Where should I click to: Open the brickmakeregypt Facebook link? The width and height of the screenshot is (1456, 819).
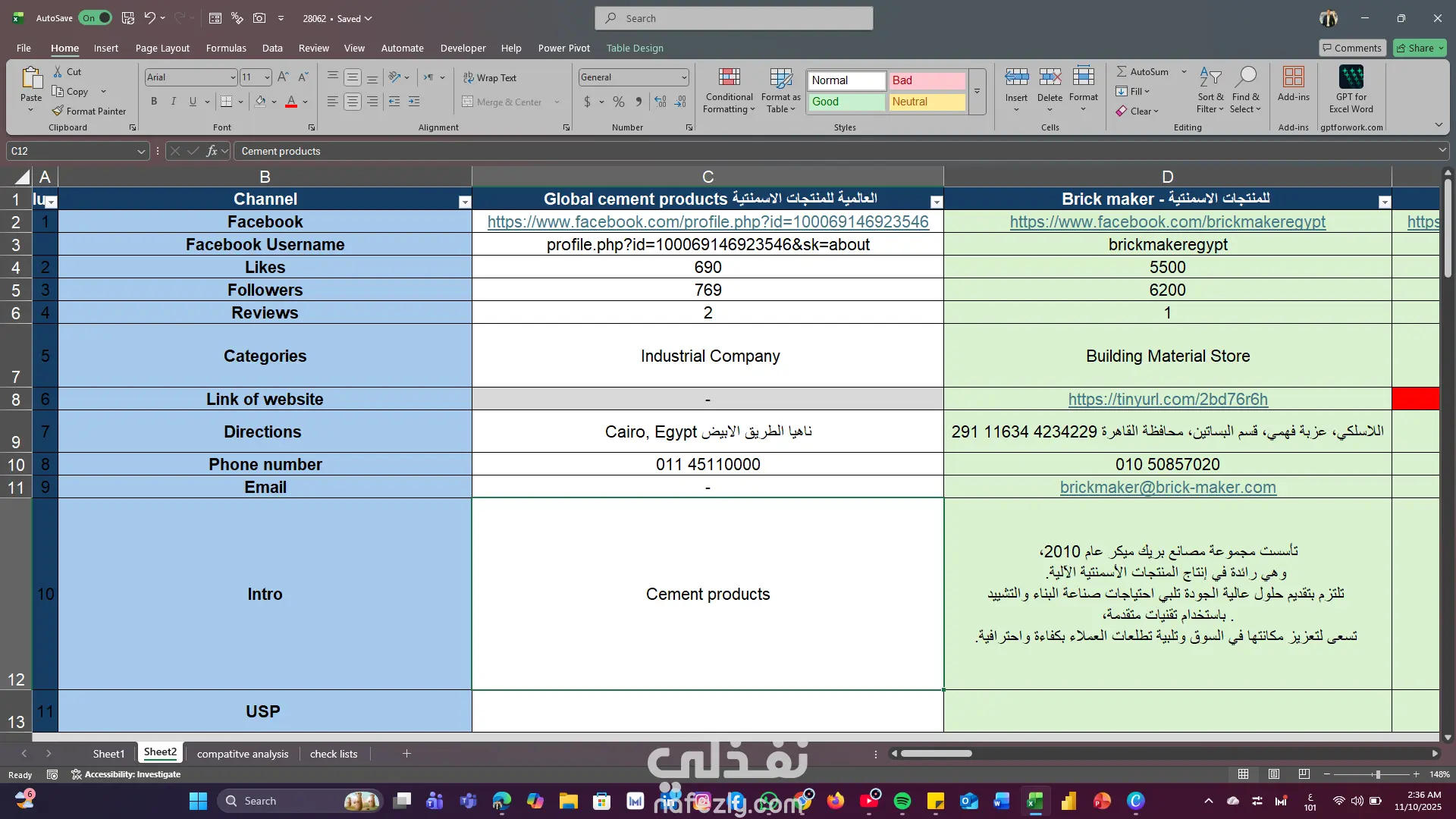[1167, 222]
